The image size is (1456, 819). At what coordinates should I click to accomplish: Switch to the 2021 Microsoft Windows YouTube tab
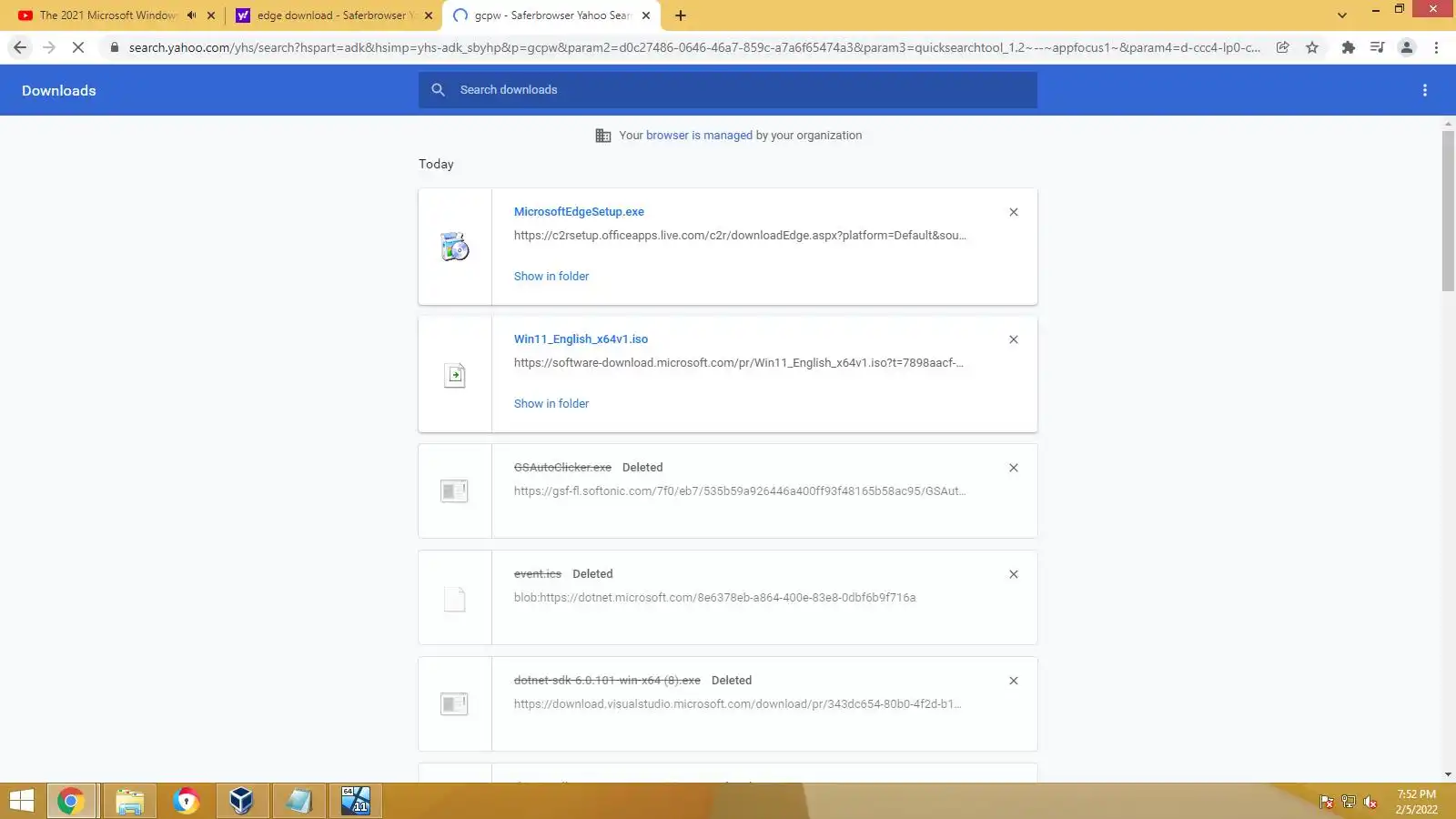108,15
